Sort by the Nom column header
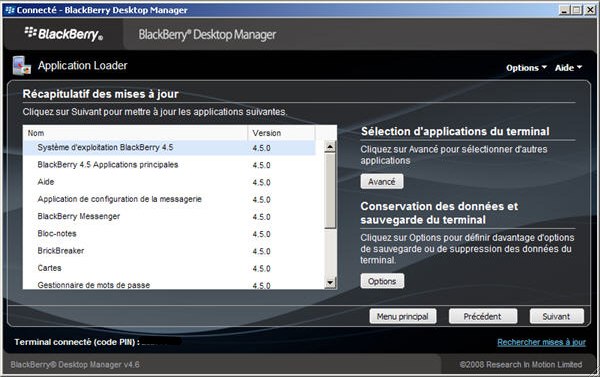Viewport: 600px width, 377px height. pyautogui.click(x=135, y=133)
